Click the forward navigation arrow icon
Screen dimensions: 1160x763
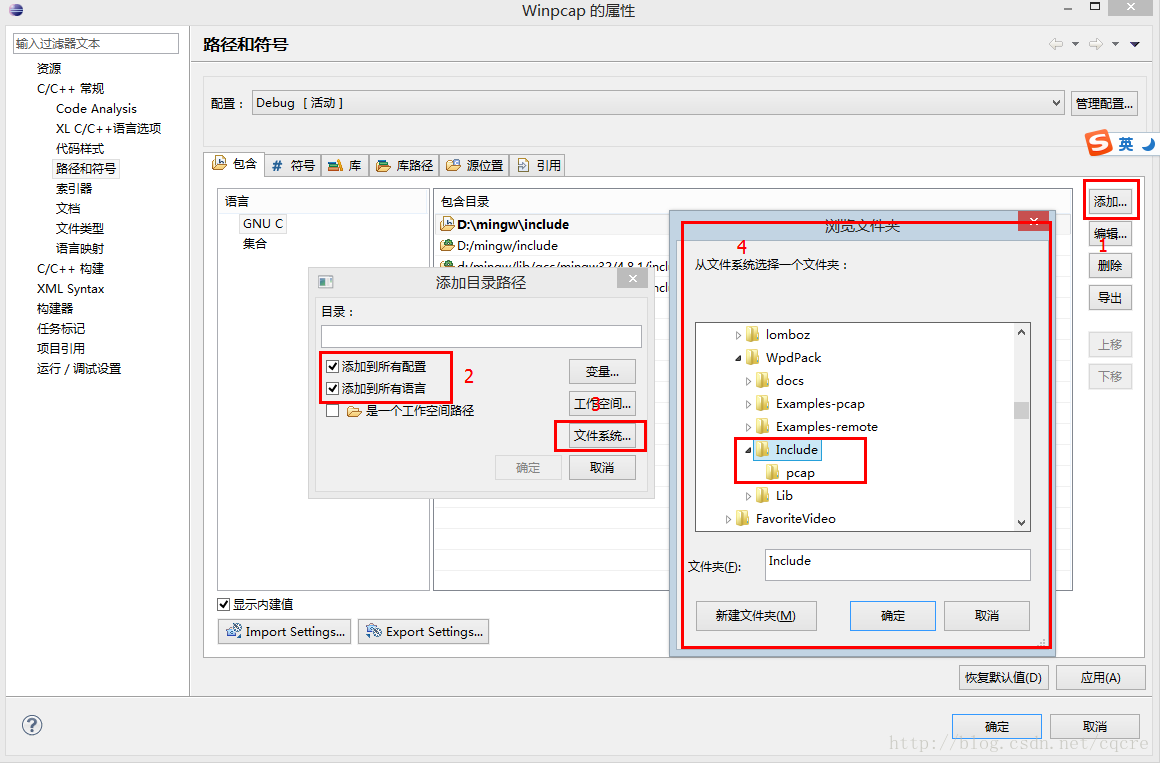pyautogui.click(x=1096, y=44)
